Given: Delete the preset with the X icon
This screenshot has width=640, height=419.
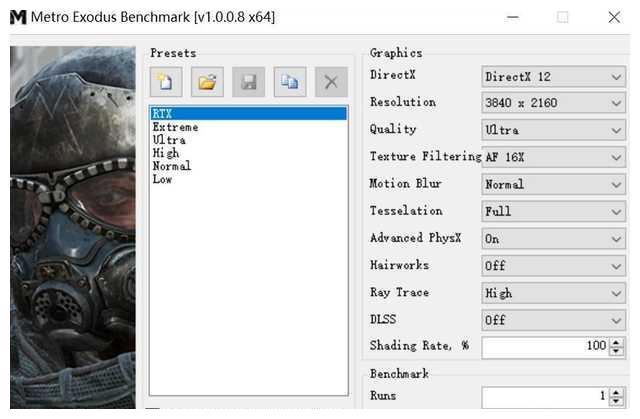Looking at the screenshot, I should click(x=331, y=82).
